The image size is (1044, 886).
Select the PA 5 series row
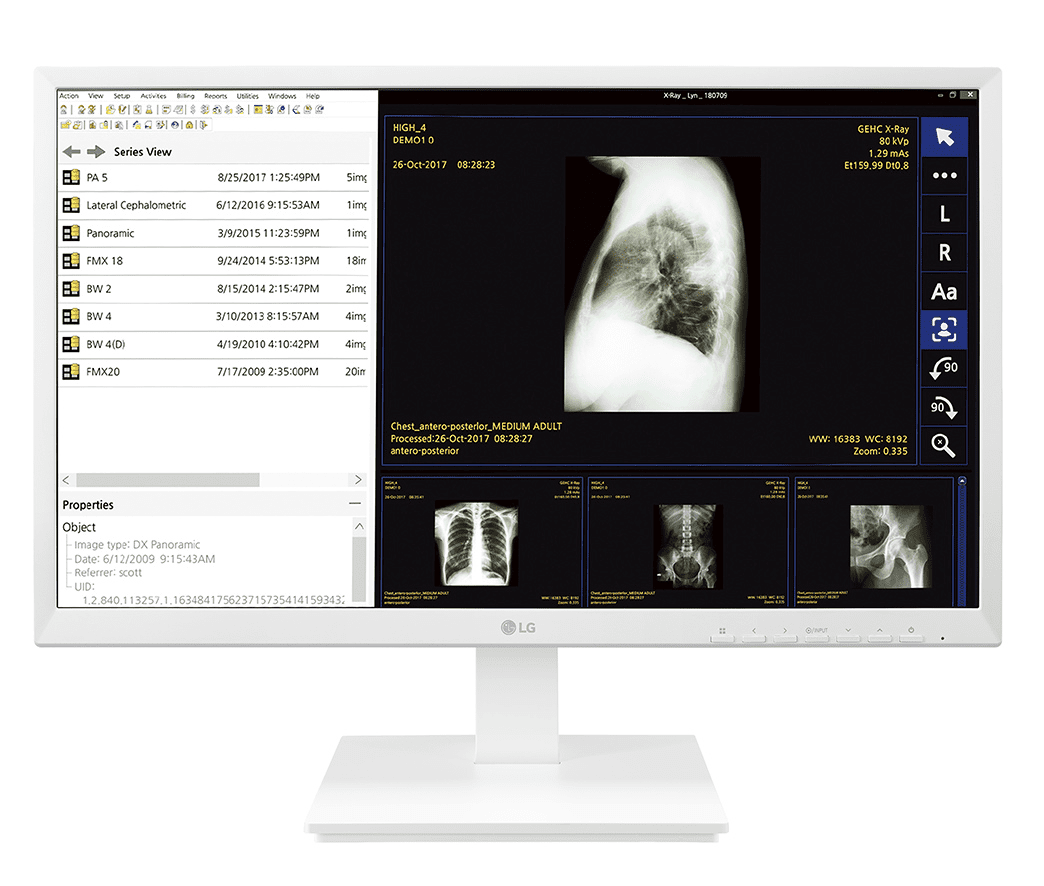click(213, 177)
